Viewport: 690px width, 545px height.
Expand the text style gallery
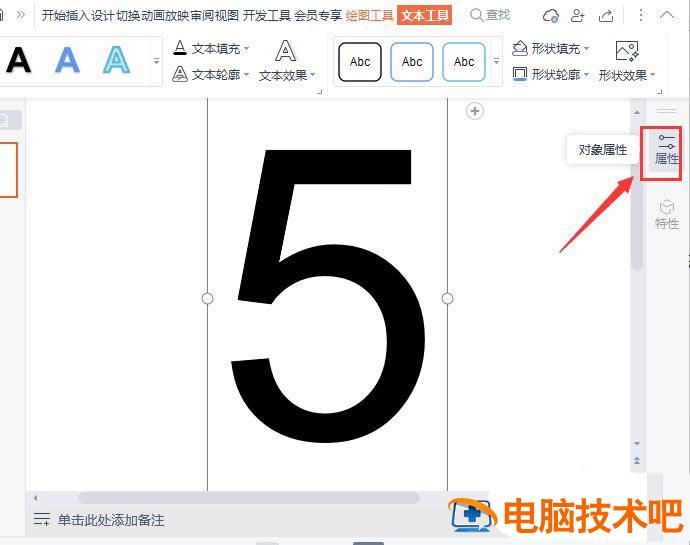[x=156, y=61]
